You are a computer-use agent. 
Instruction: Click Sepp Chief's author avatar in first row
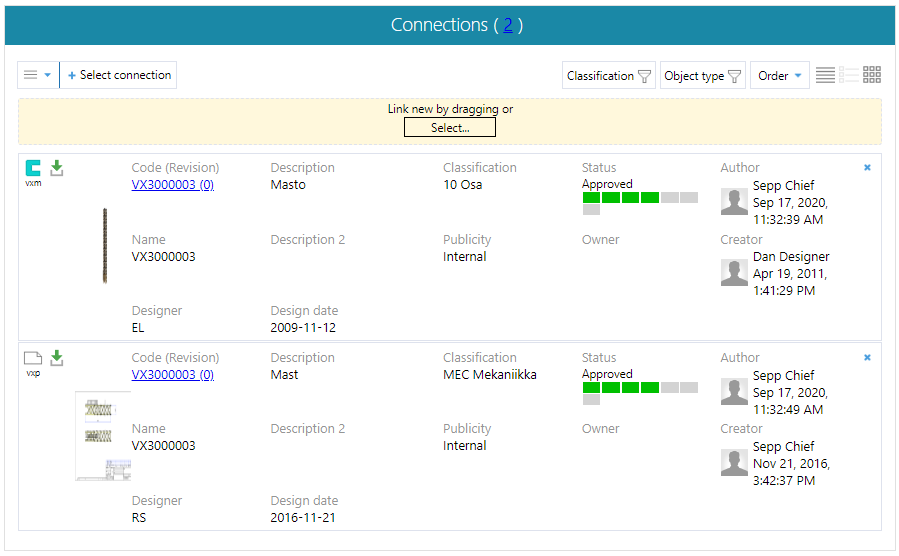pos(734,201)
